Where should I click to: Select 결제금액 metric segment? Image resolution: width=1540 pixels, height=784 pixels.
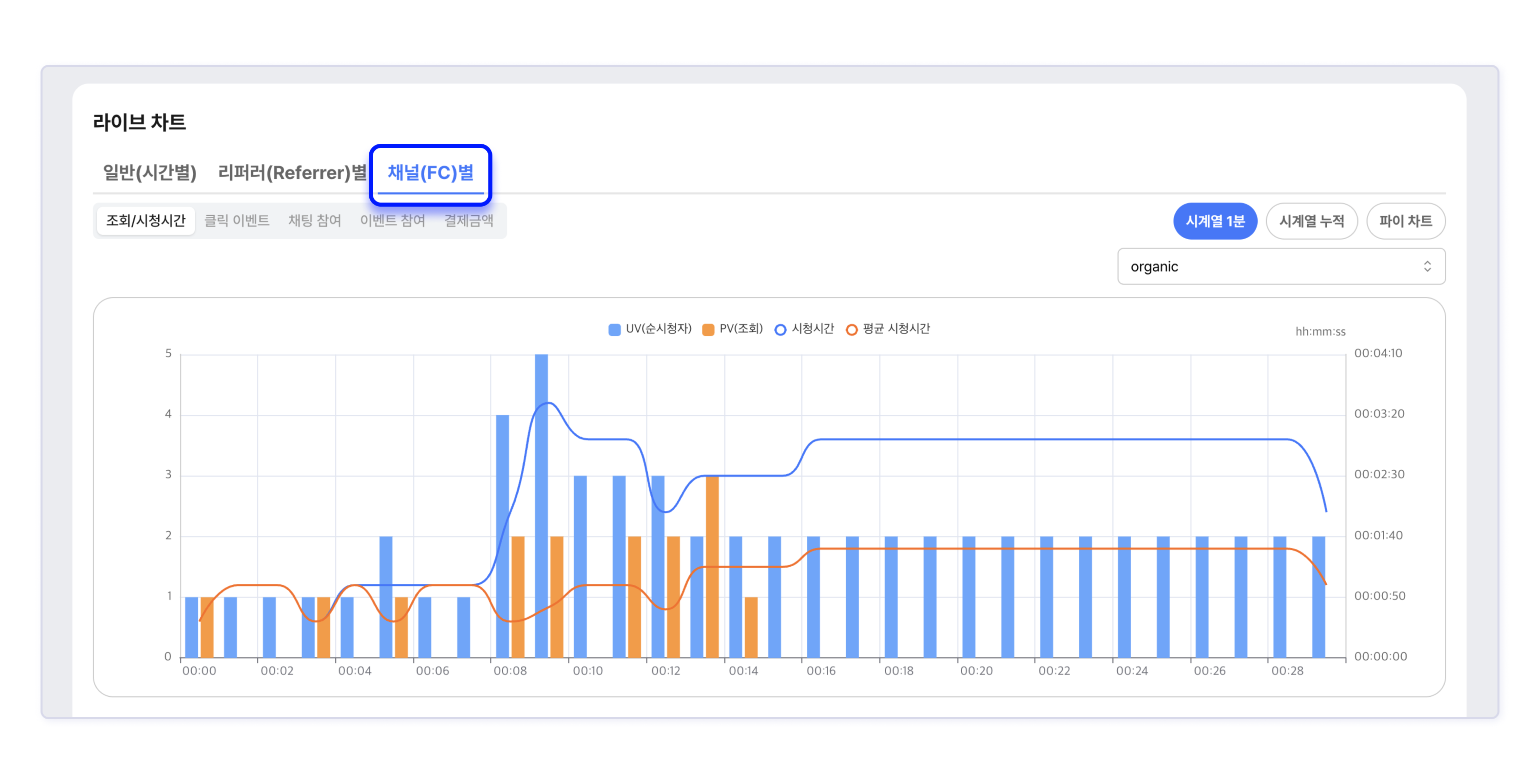[x=468, y=220]
